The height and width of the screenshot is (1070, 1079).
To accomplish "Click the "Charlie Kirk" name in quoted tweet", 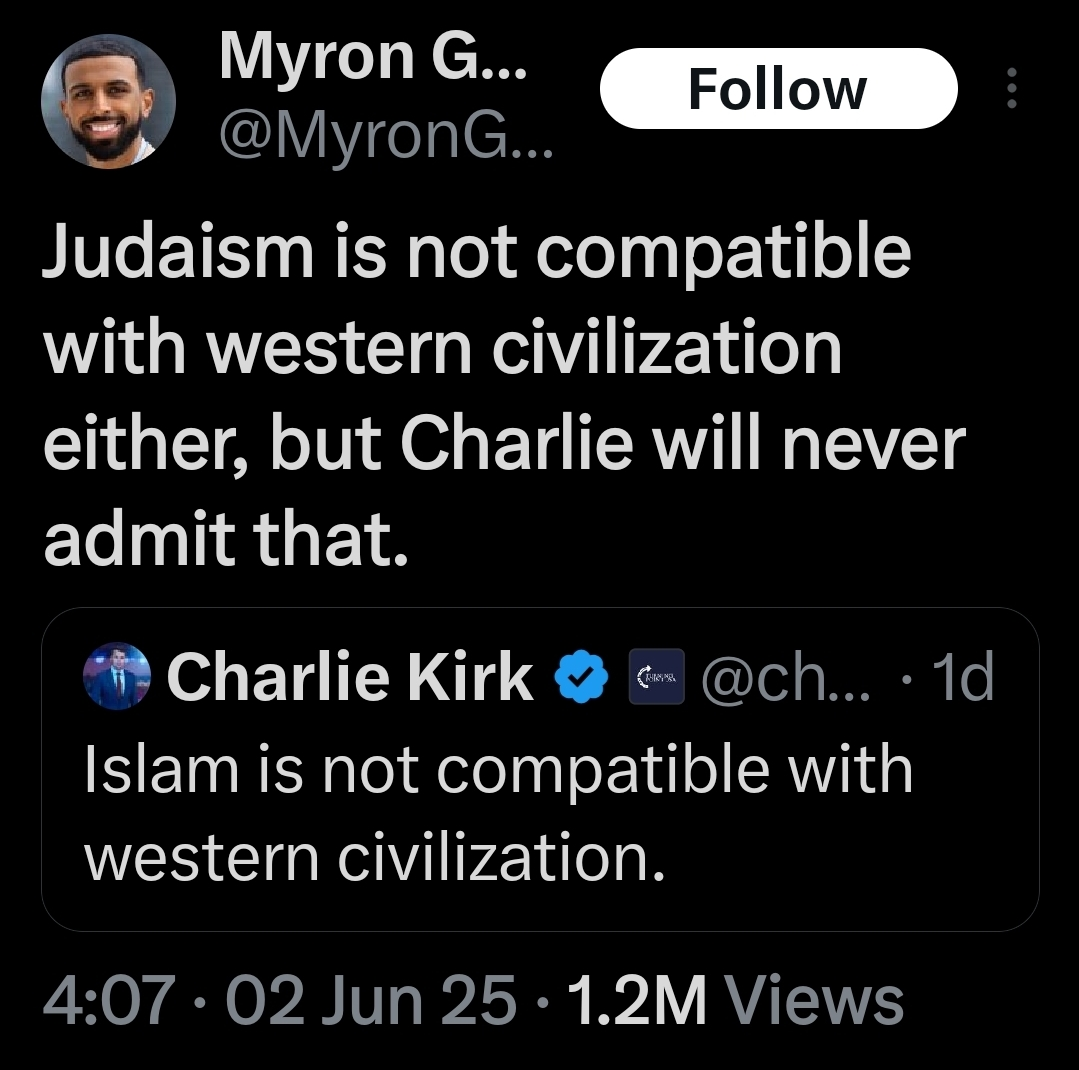I will [x=350, y=678].
